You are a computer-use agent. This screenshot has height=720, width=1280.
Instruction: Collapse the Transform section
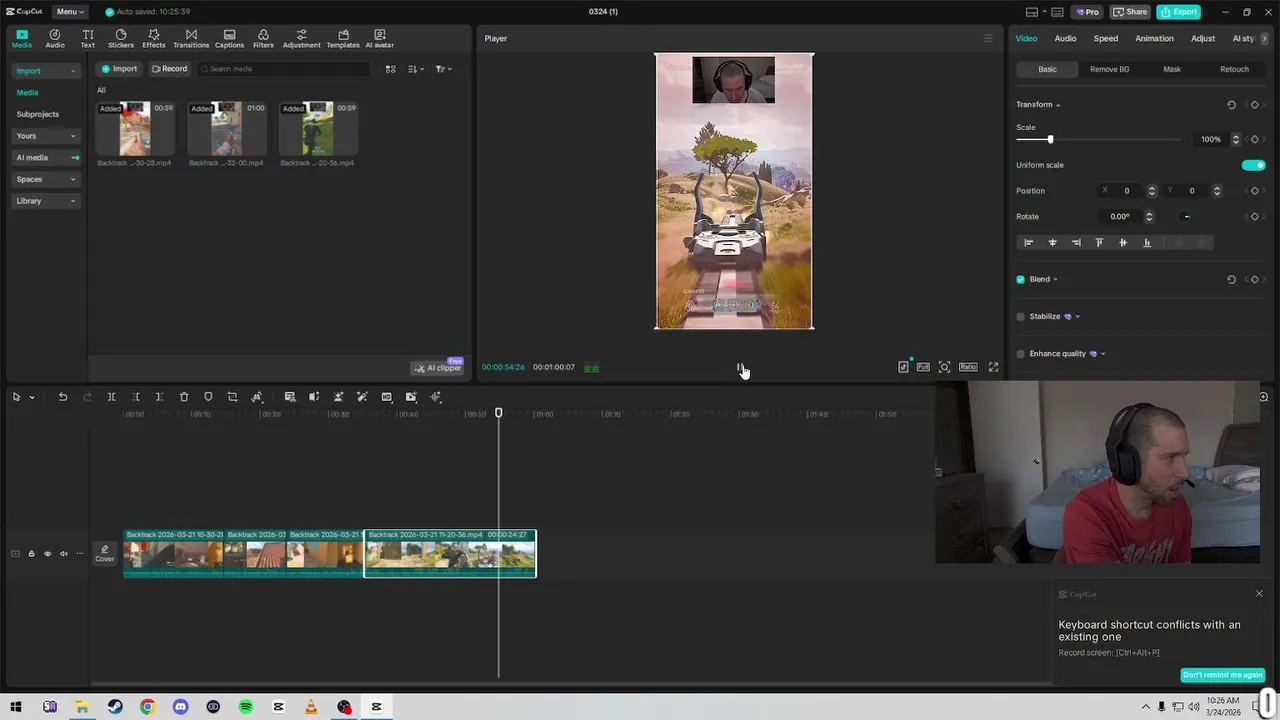pos(1058,105)
